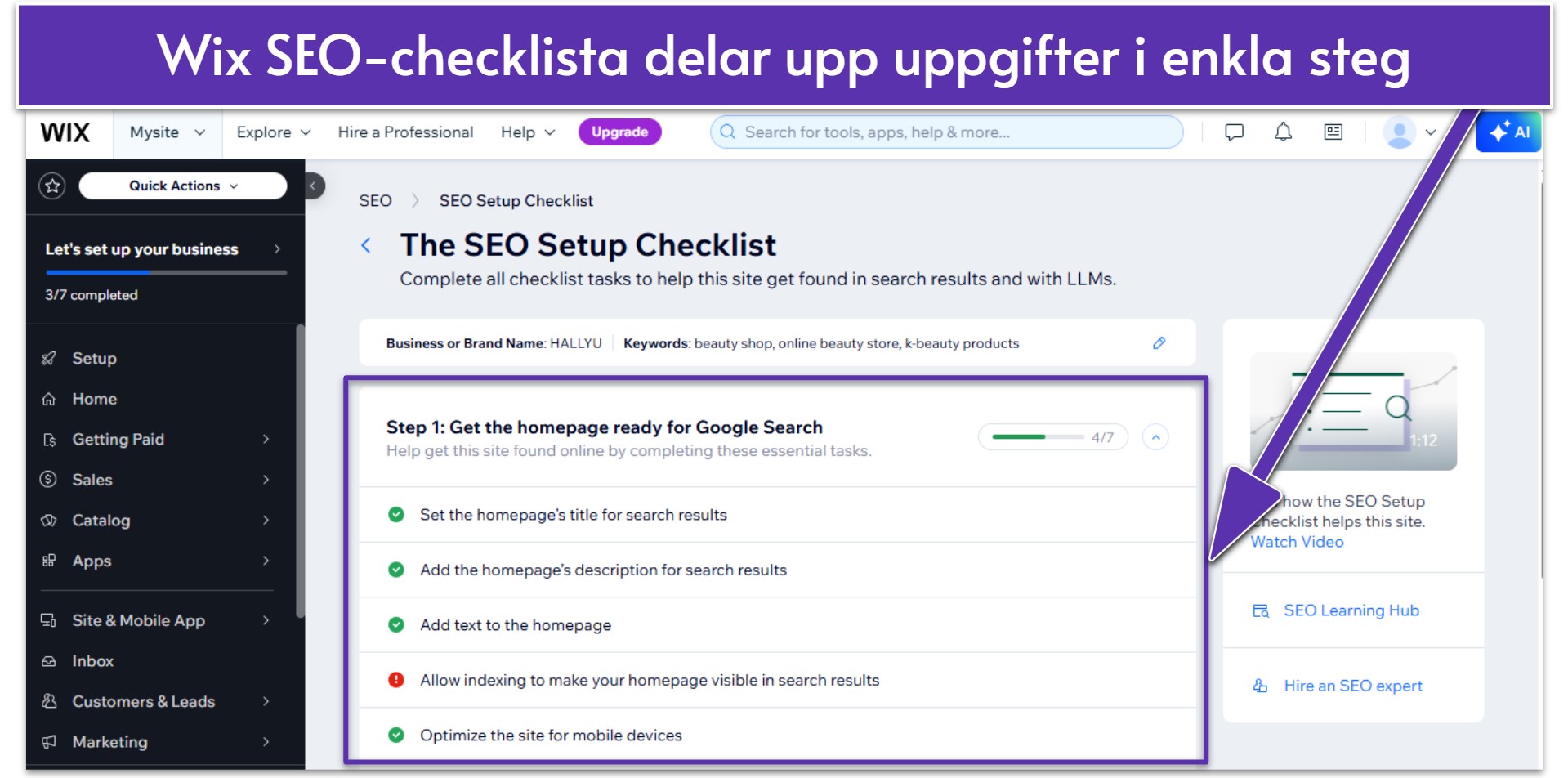
Task: Open the AI assistant button
Action: 1508,132
